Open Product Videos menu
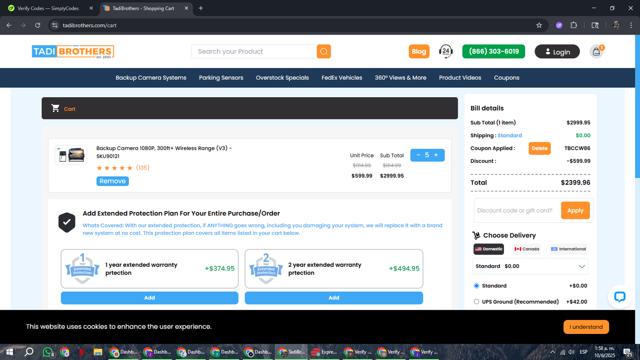This screenshot has width=640, height=360. point(460,78)
